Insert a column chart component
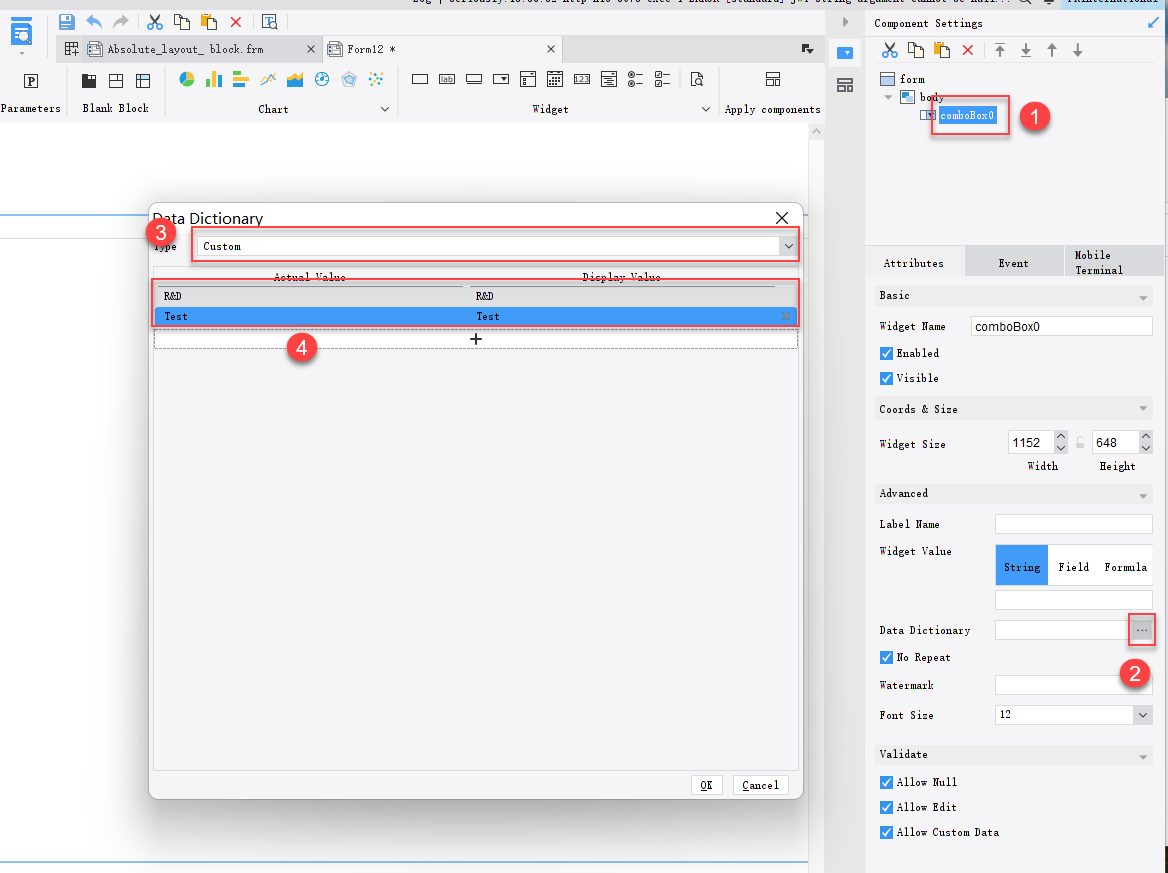Viewport: 1168px width, 873px height. 214,79
